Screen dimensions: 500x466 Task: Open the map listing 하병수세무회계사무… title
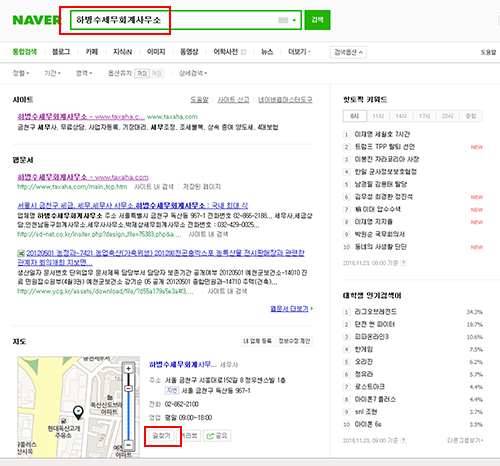(183, 364)
